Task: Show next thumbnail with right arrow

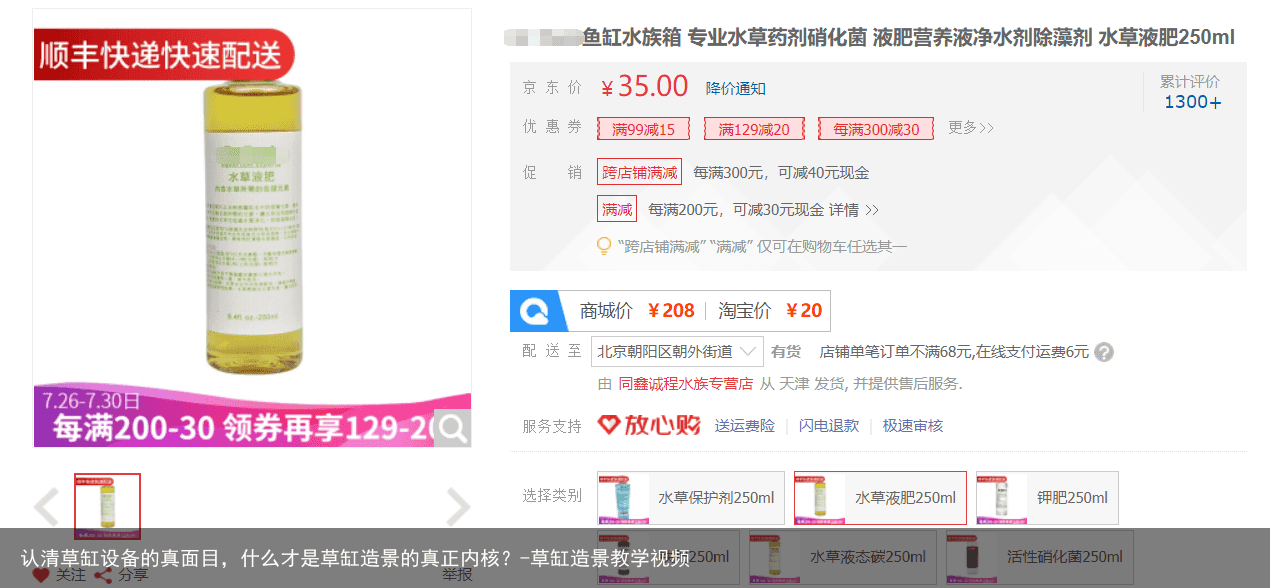Action: [x=458, y=507]
